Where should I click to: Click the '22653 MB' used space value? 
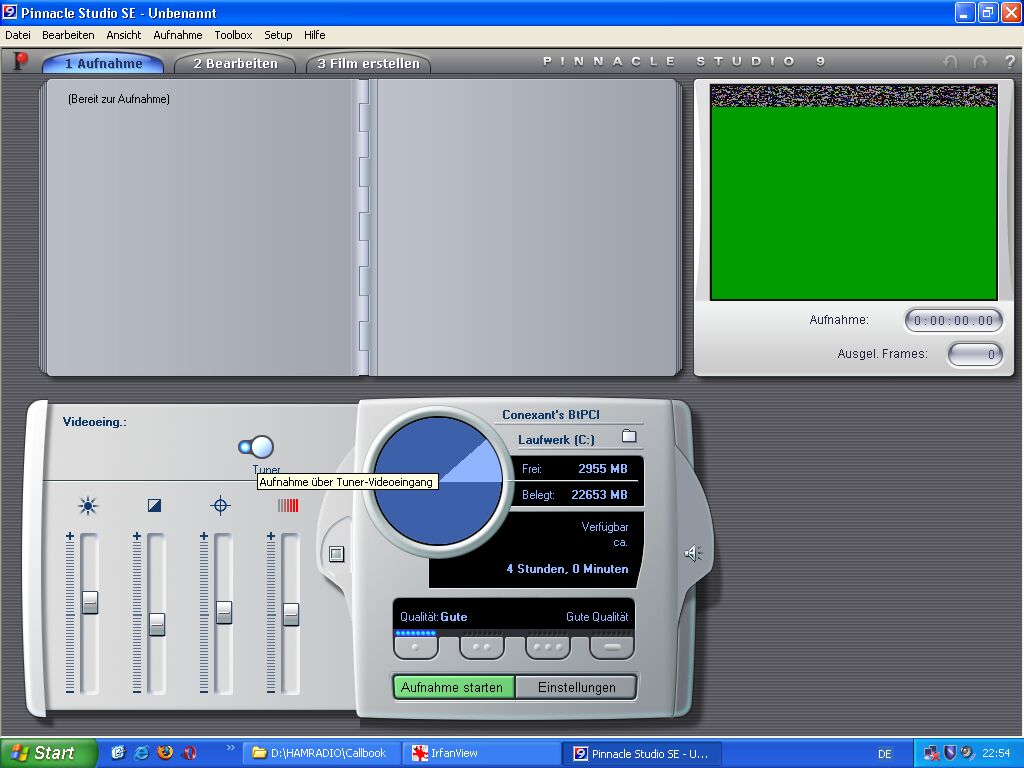[x=599, y=495]
